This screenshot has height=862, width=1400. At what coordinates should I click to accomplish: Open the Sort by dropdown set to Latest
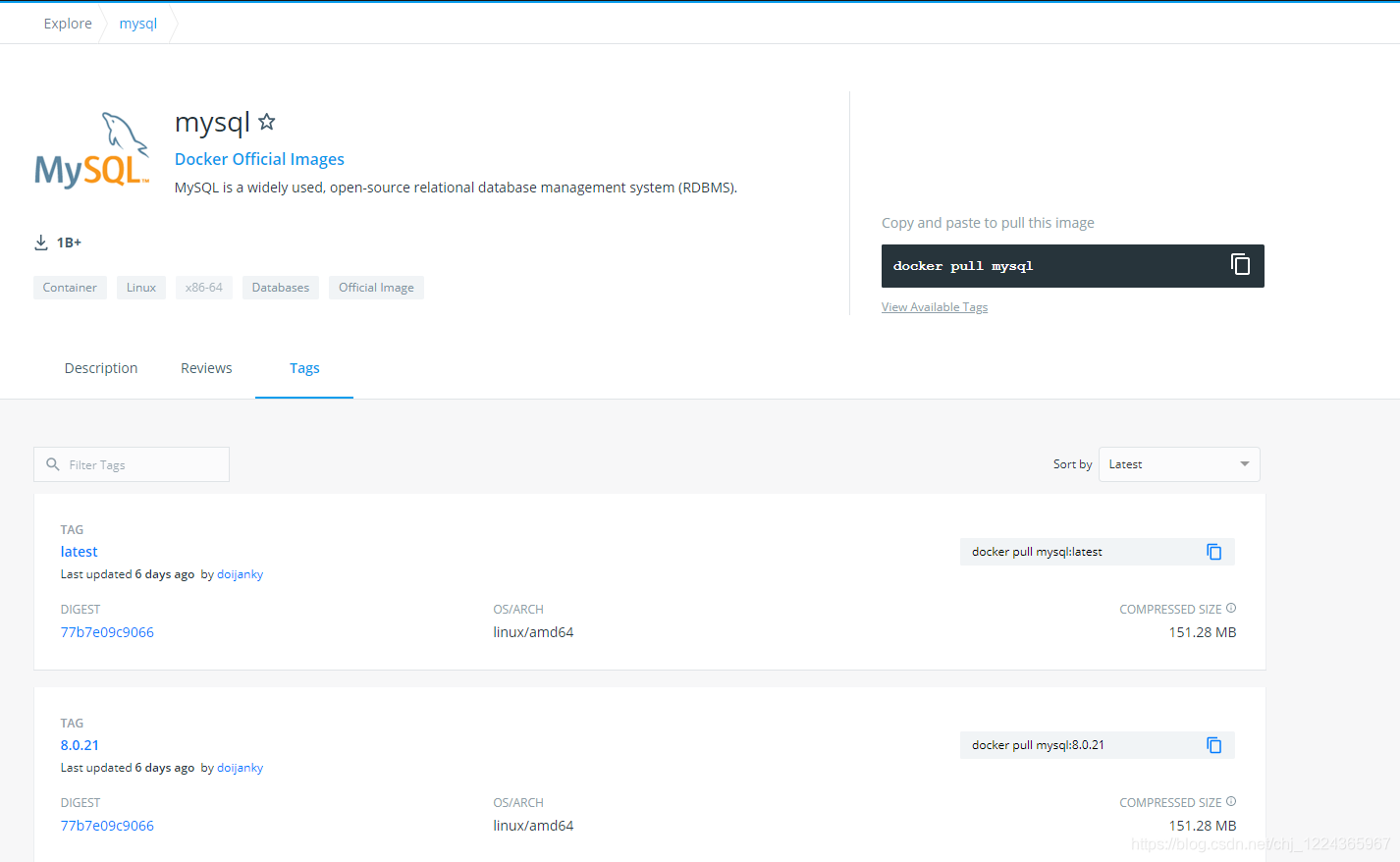(x=1178, y=463)
